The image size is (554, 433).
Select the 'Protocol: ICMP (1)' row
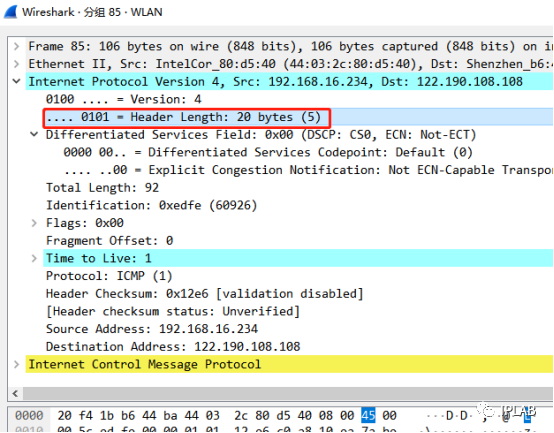click(x=298, y=276)
